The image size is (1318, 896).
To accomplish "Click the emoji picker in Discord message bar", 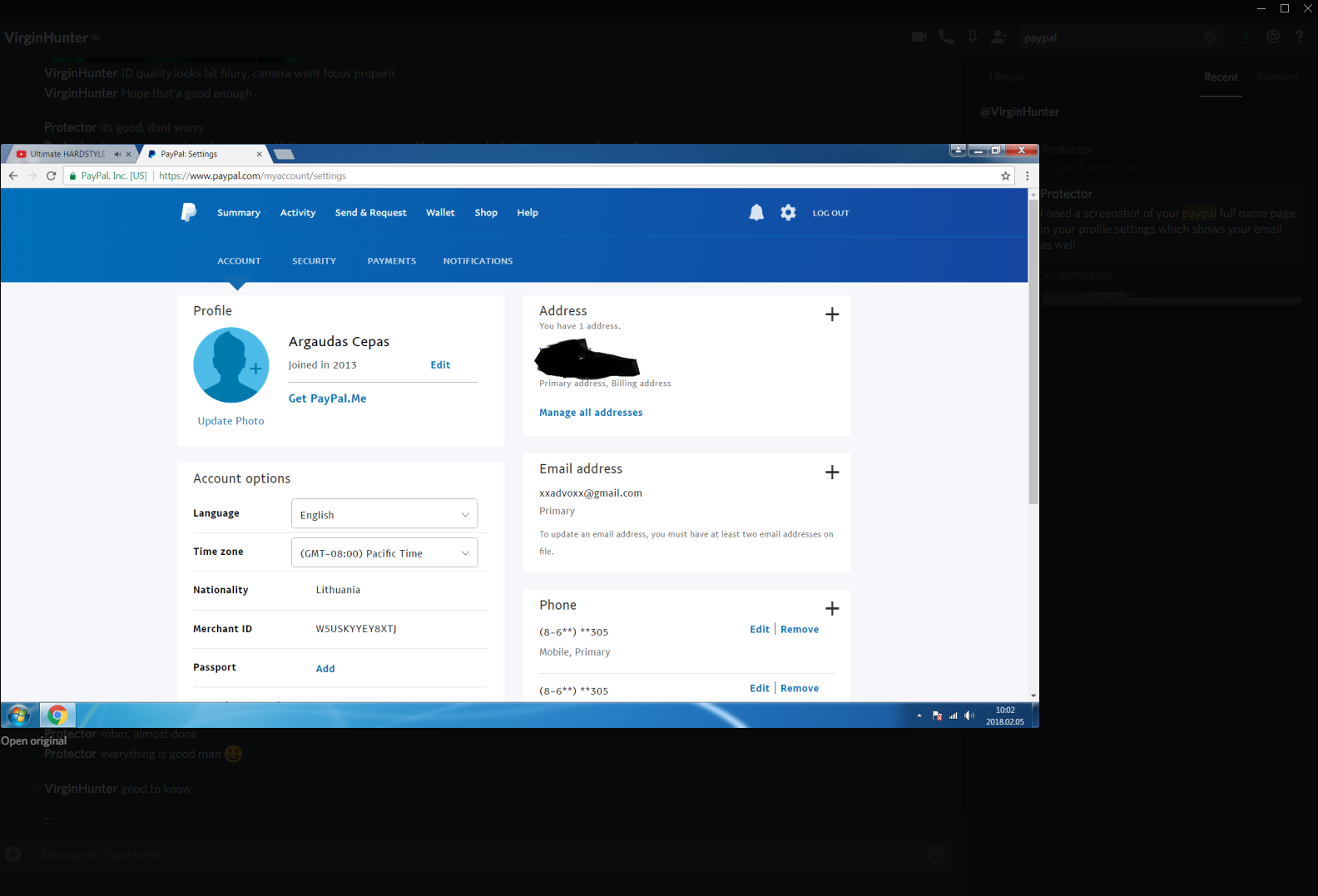I will click(936, 854).
